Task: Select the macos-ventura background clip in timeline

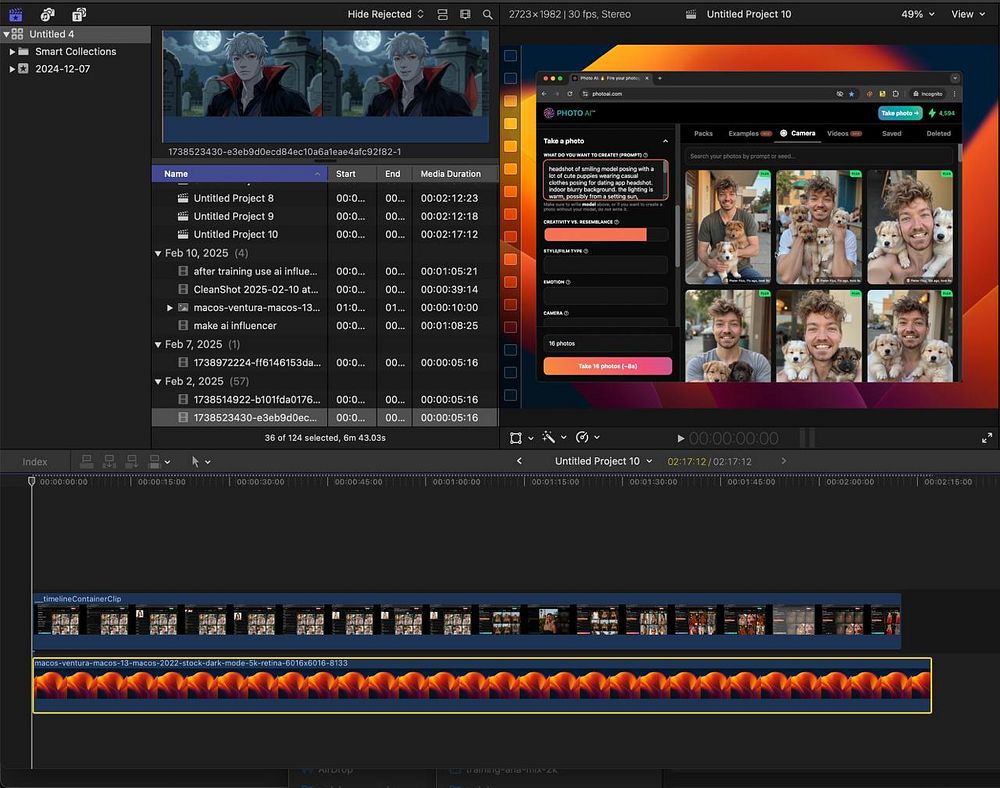Action: (481, 686)
